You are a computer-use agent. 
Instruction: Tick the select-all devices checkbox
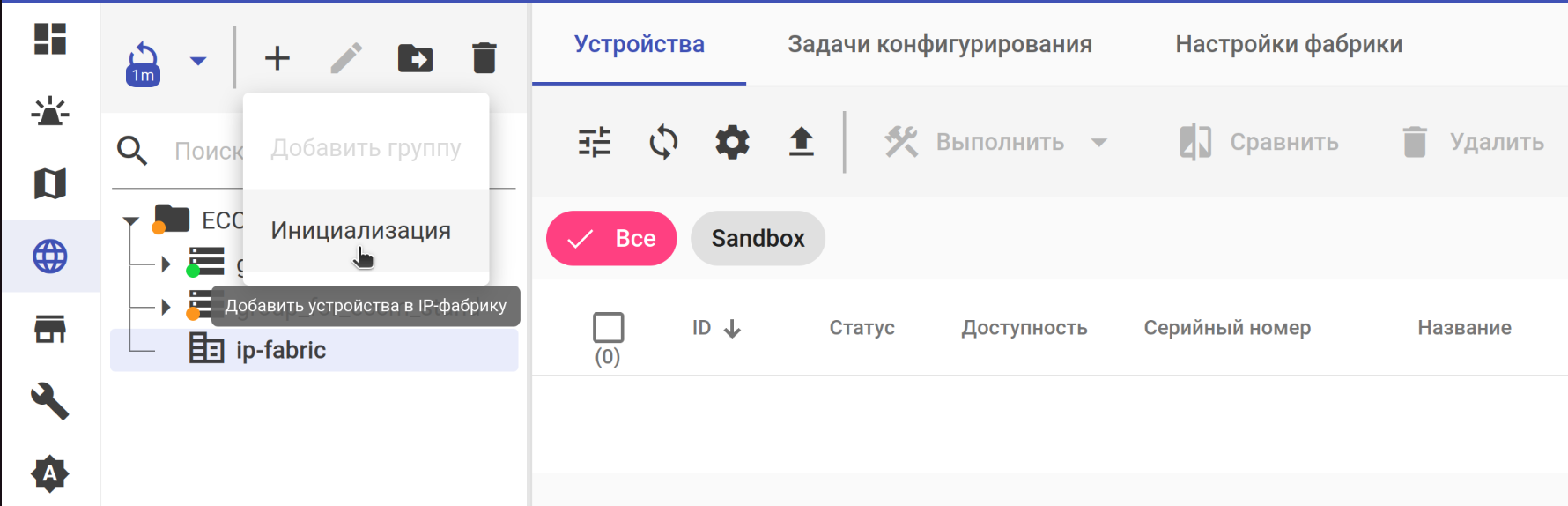[x=608, y=328]
